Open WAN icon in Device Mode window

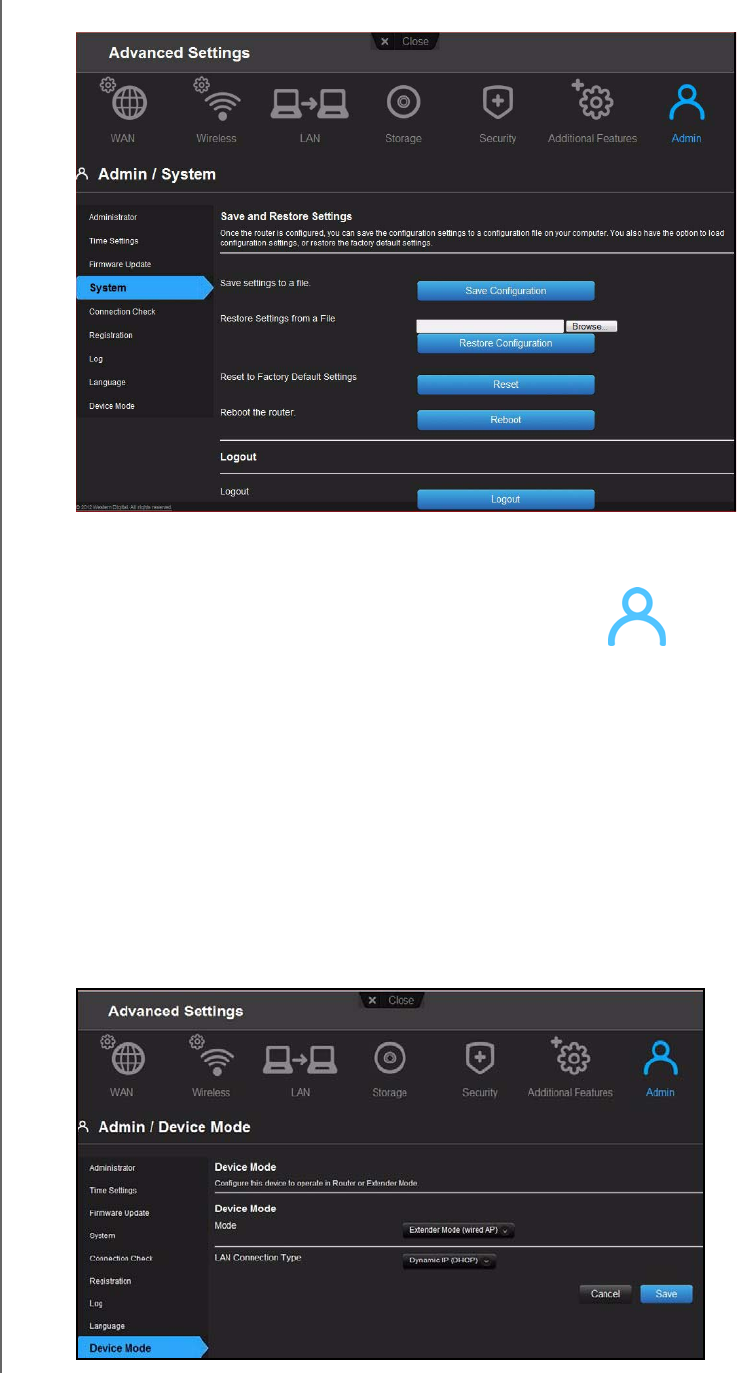[121, 1058]
